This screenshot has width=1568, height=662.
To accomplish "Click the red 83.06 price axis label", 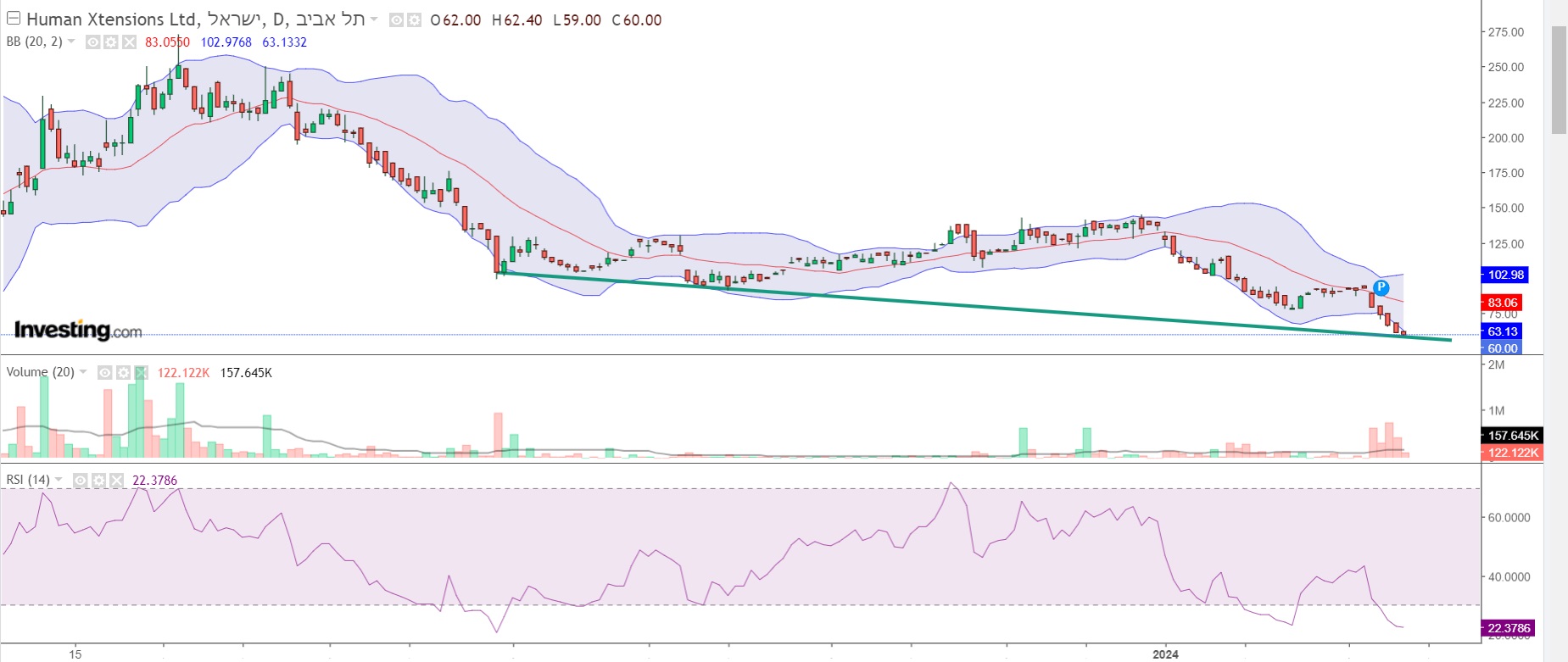I will pyautogui.click(x=1503, y=303).
